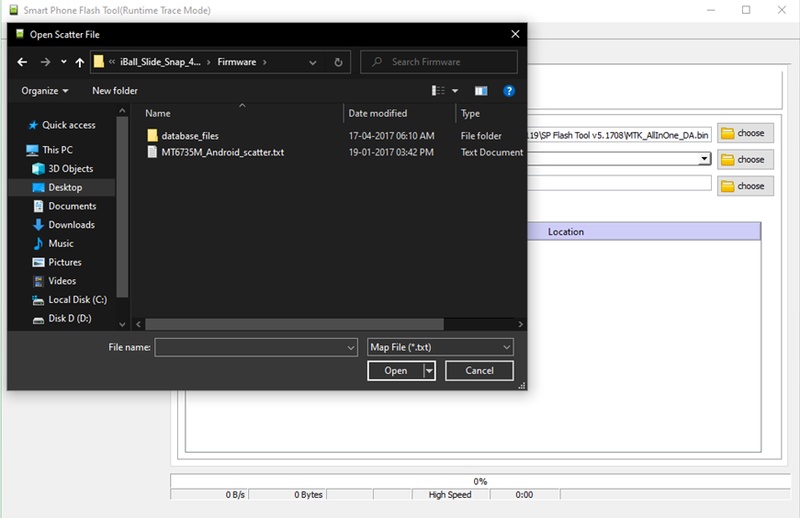Open Map File (*.txt) type dropdown

coord(440,348)
